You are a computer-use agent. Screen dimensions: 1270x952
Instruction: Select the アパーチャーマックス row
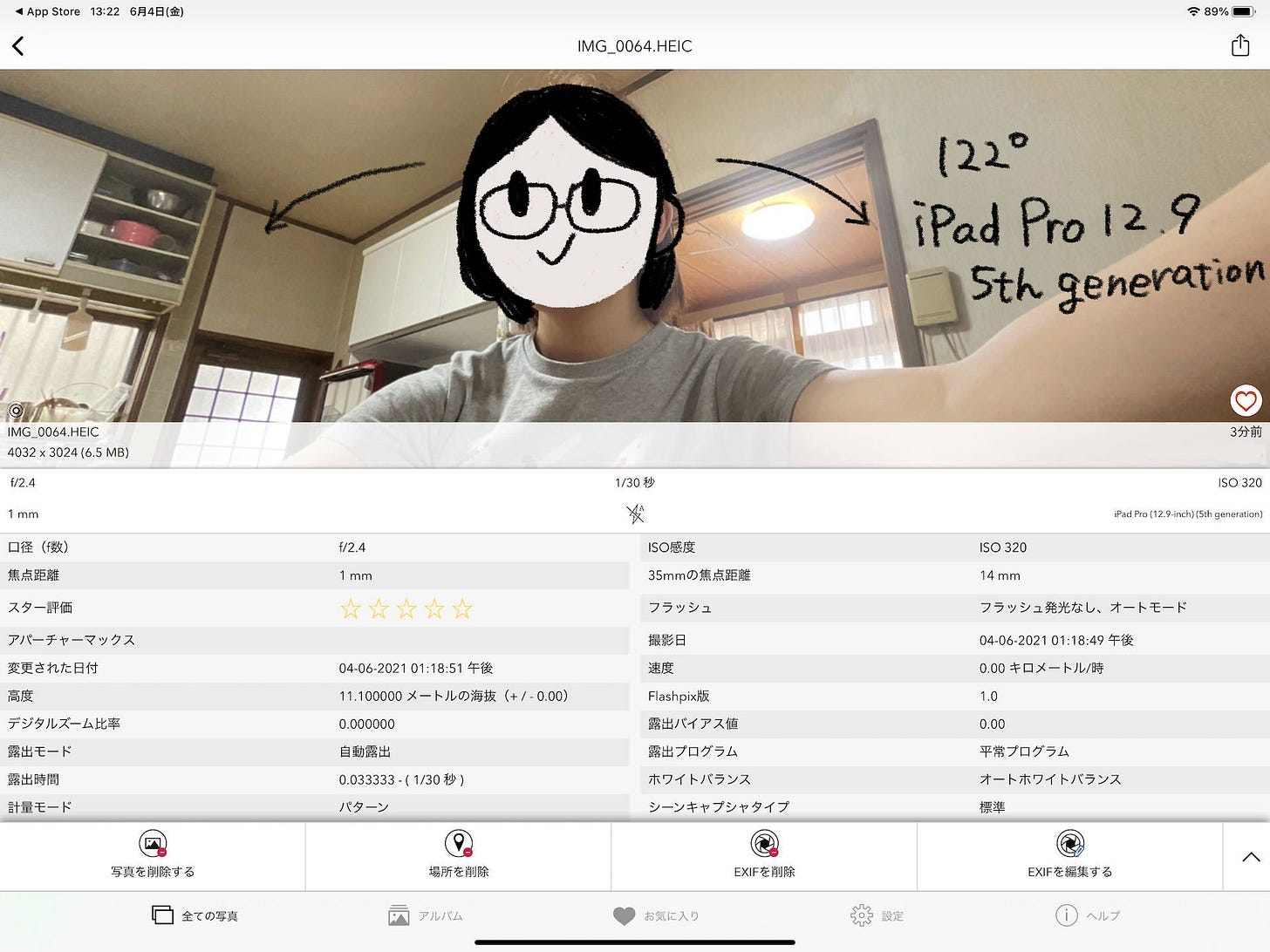coord(314,640)
